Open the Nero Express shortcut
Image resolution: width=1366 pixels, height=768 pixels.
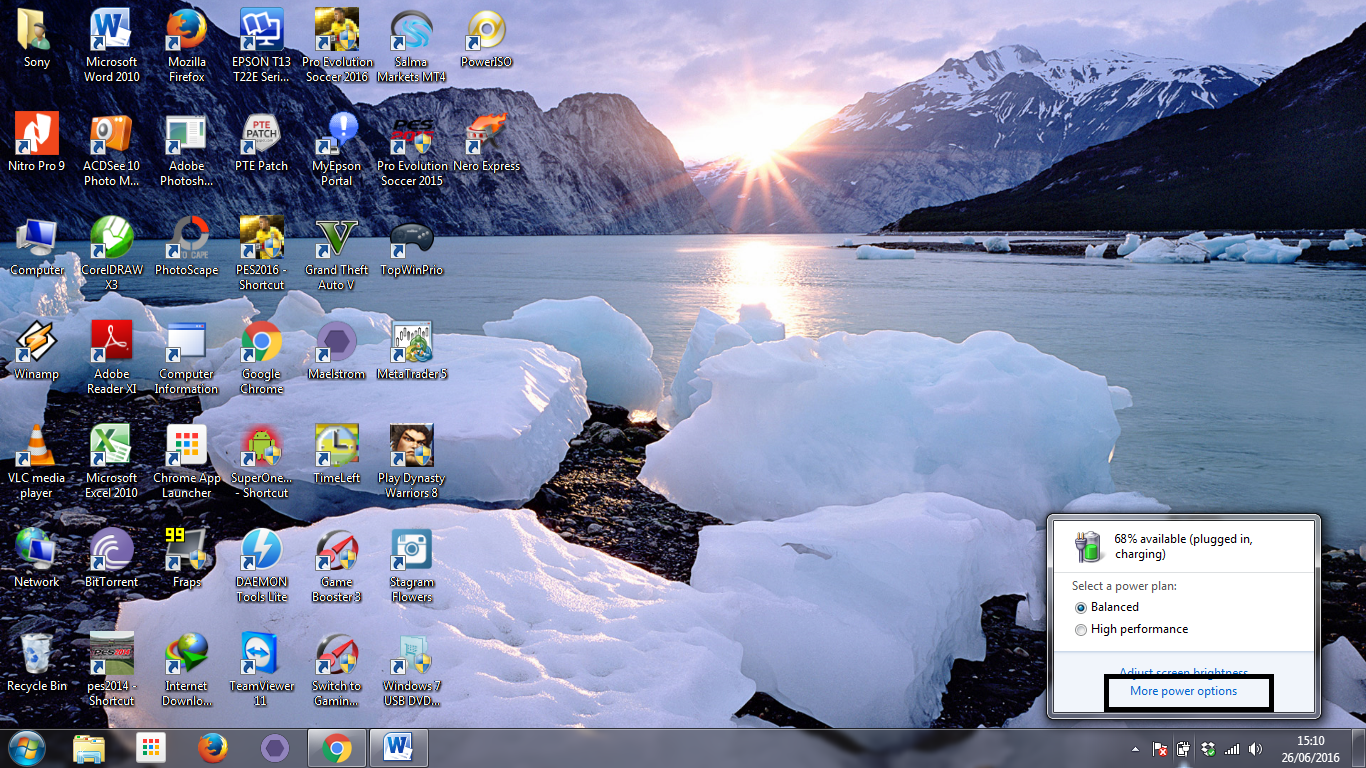(486, 143)
